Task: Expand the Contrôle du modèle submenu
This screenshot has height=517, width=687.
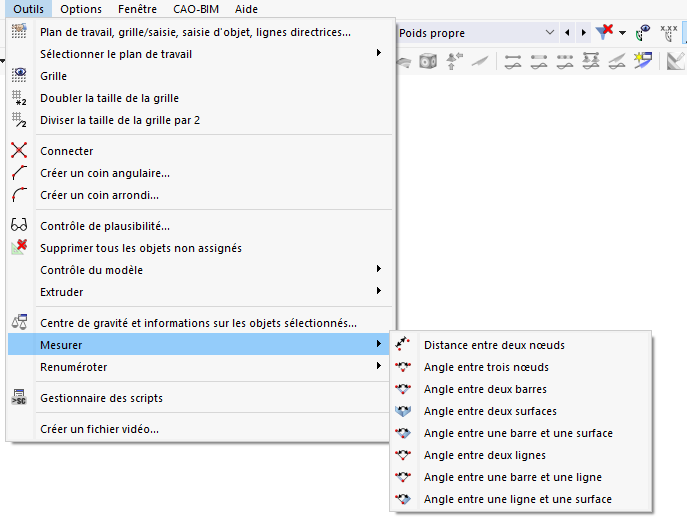Action: [379, 269]
